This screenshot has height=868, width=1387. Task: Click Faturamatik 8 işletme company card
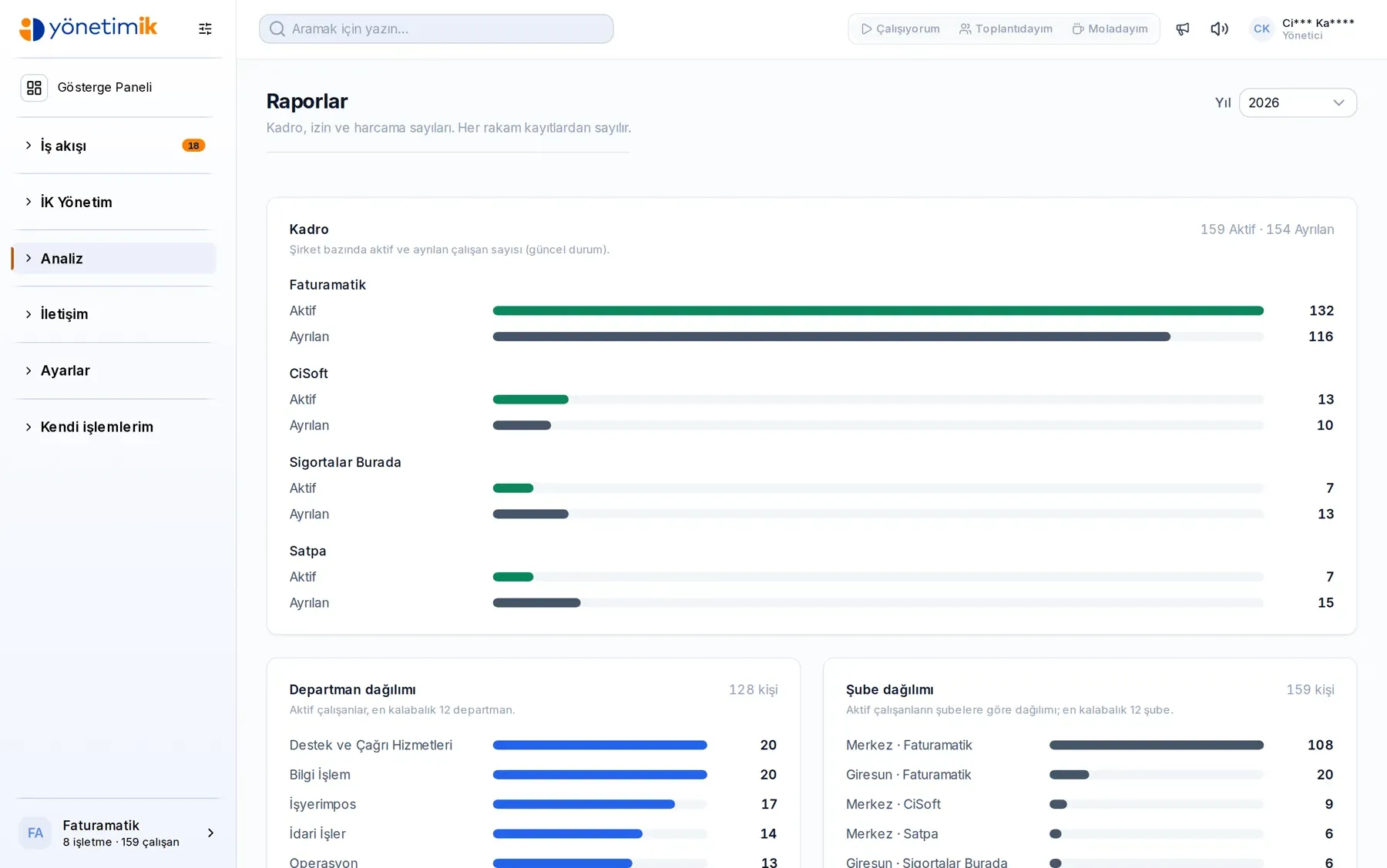[x=118, y=833]
